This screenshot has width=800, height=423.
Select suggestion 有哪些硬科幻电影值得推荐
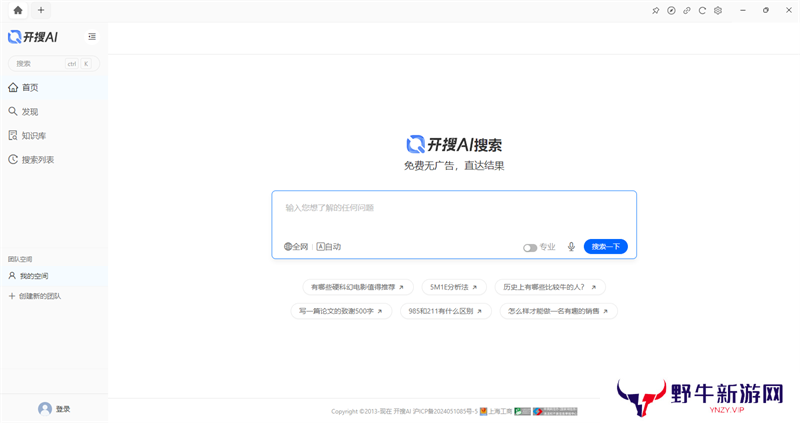pos(358,287)
